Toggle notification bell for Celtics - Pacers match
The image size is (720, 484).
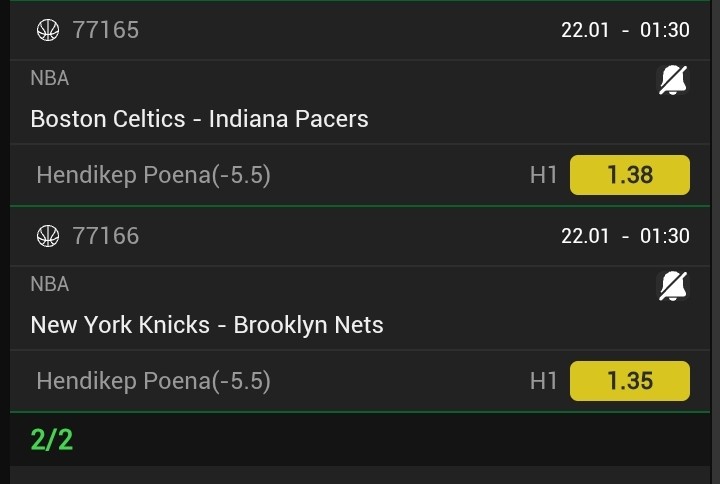(x=673, y=80)
